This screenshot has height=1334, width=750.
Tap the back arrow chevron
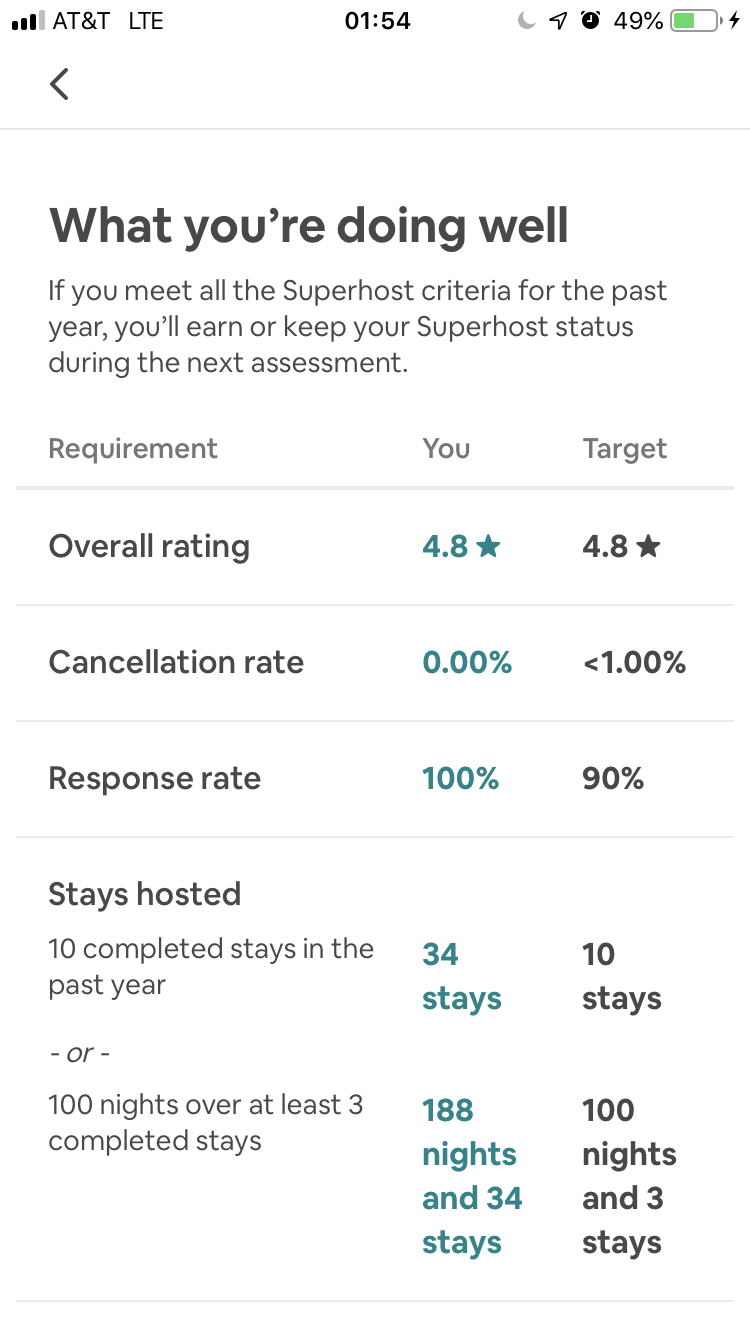point(60,84)
